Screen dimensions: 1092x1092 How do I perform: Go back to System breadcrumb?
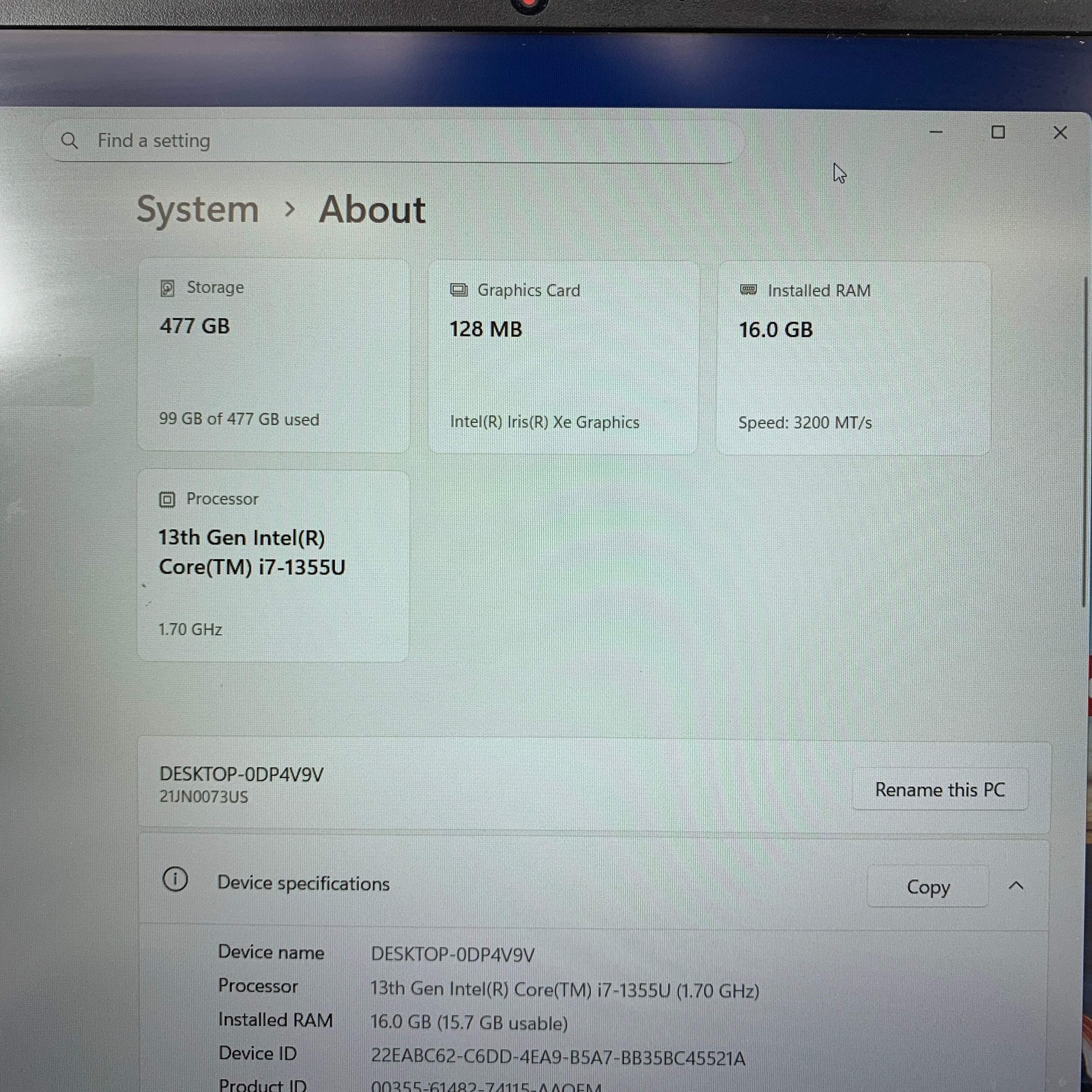point(198,209)
